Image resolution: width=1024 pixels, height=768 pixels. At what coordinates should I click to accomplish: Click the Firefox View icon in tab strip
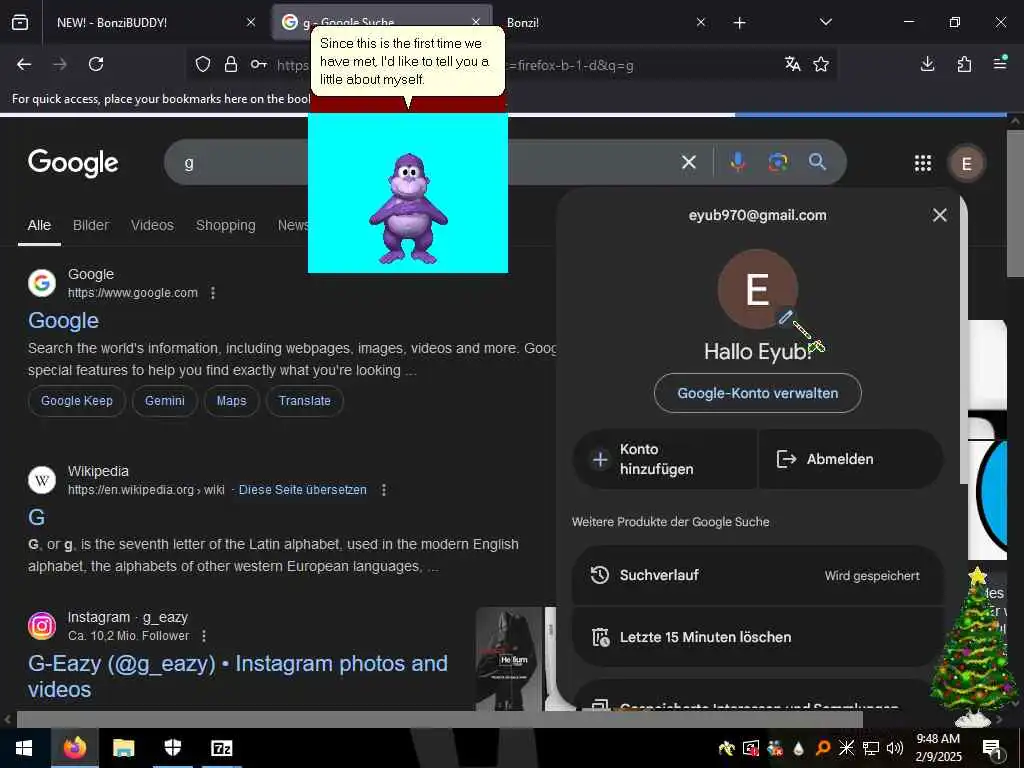[x=20, y=22]
